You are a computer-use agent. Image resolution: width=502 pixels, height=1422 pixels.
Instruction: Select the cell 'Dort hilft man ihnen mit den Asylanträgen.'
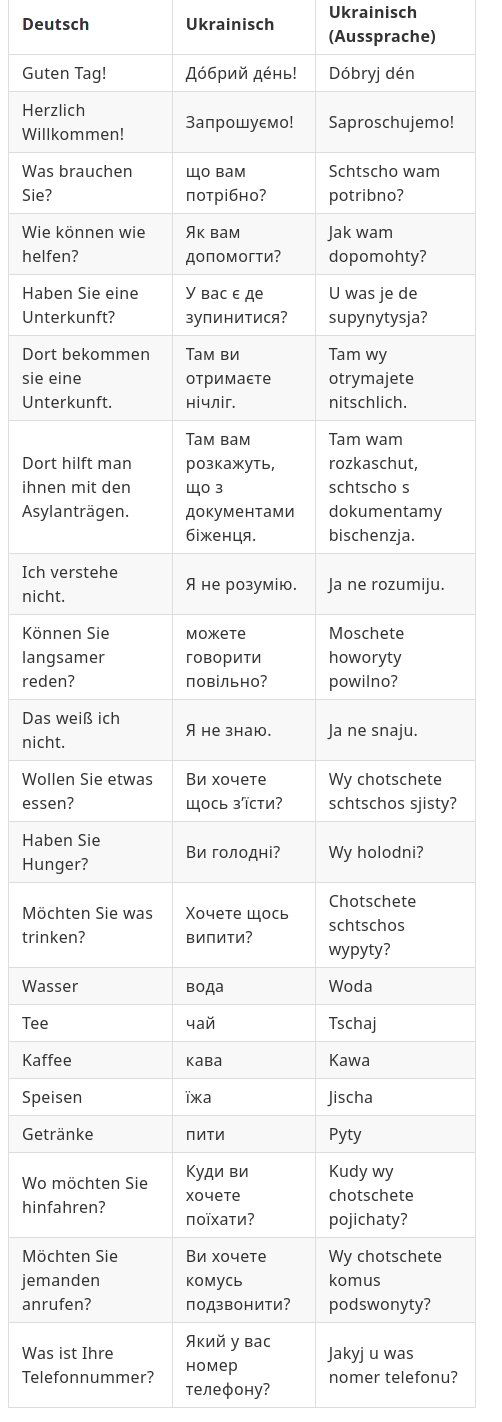[90, 487]
